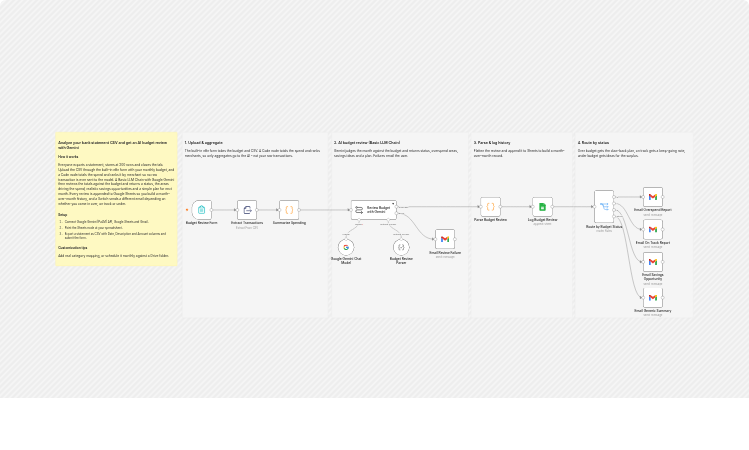Click the 'Email Overspend Report' label
The width and height of the screenshot is (749, 450).
(653, 210)
